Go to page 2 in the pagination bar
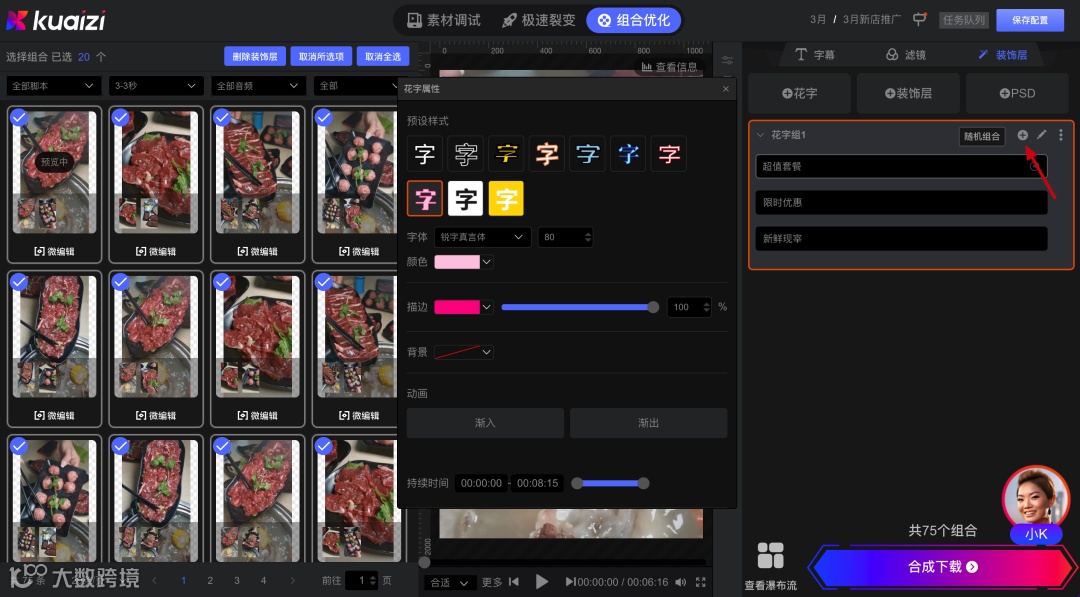Screen dimensions: 1080x597 (x=210, y=578)
